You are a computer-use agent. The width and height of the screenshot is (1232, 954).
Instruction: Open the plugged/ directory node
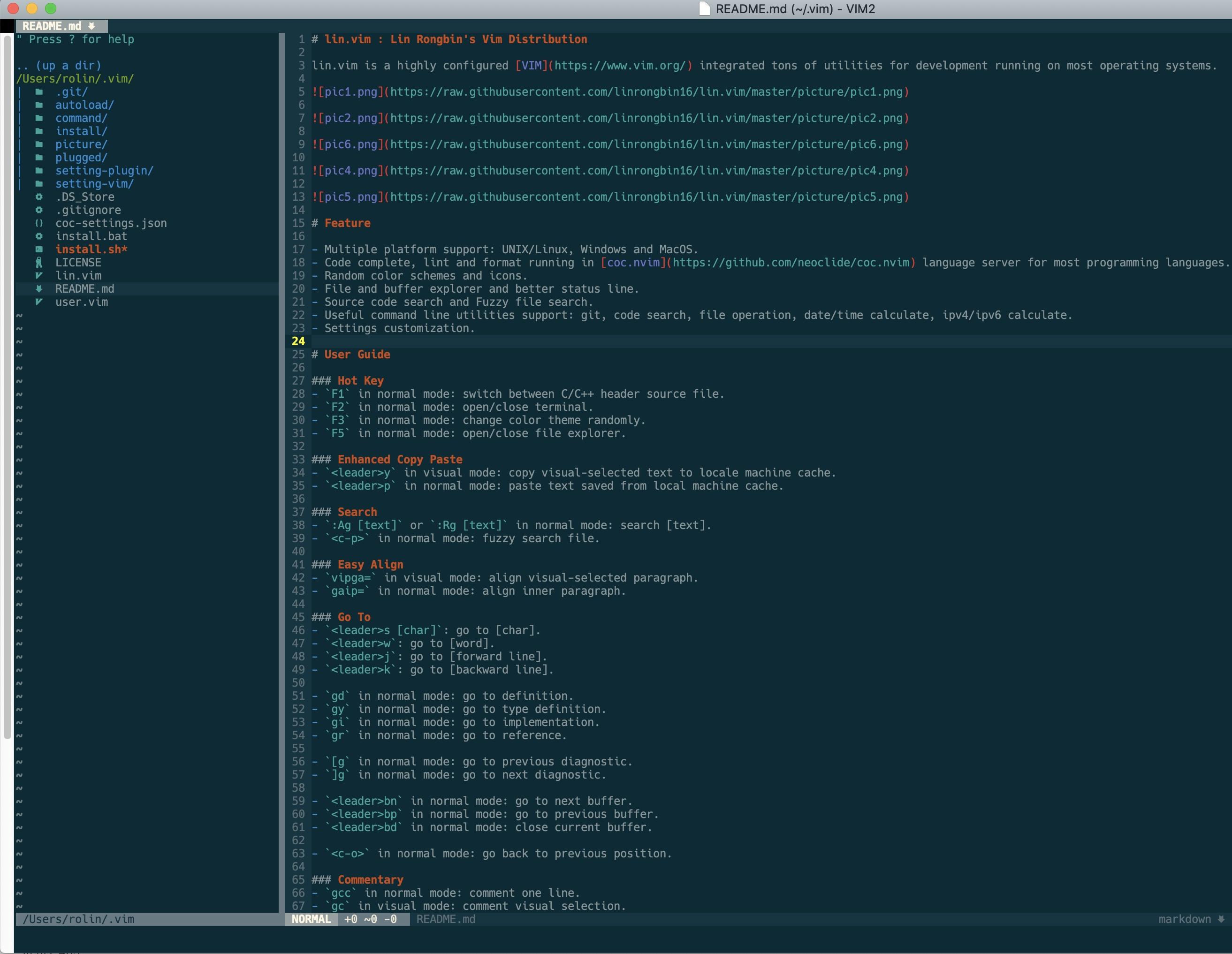(x=81, y=157)
